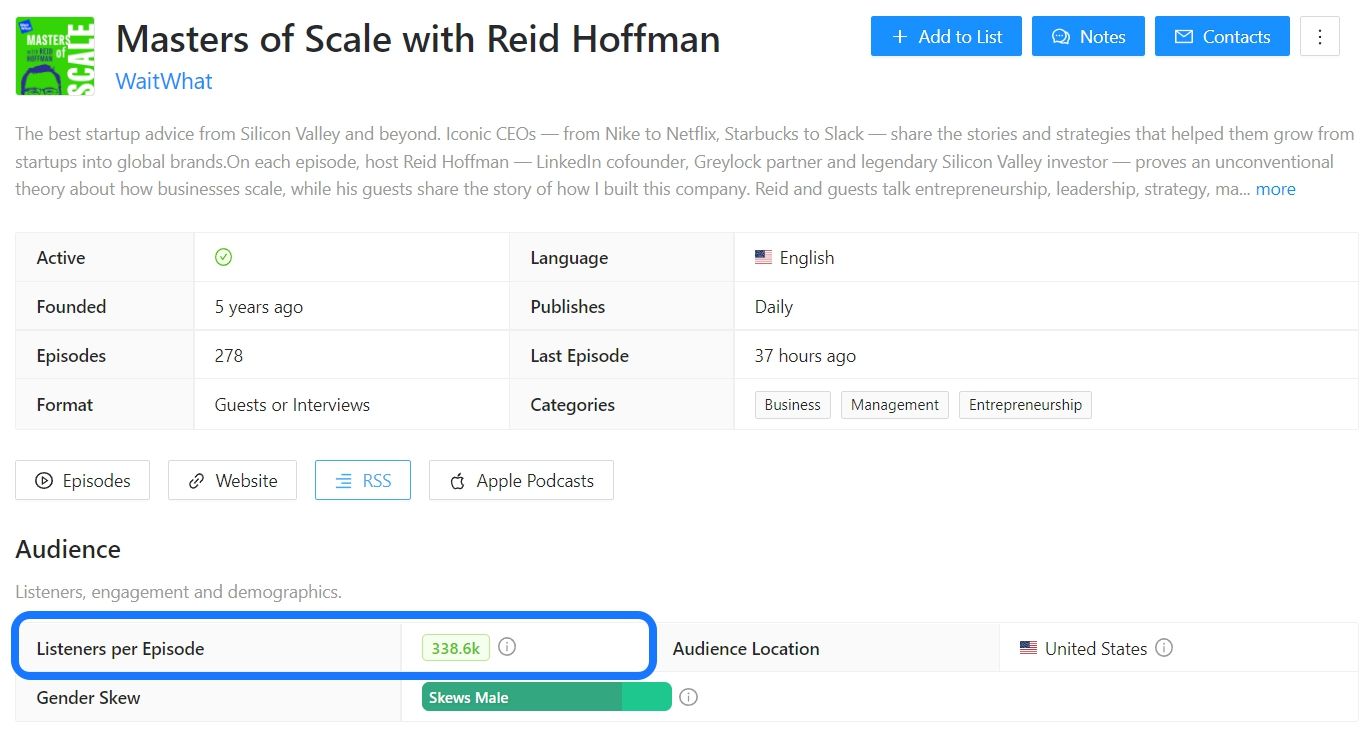Select the Business category tag

pos(793,405)
